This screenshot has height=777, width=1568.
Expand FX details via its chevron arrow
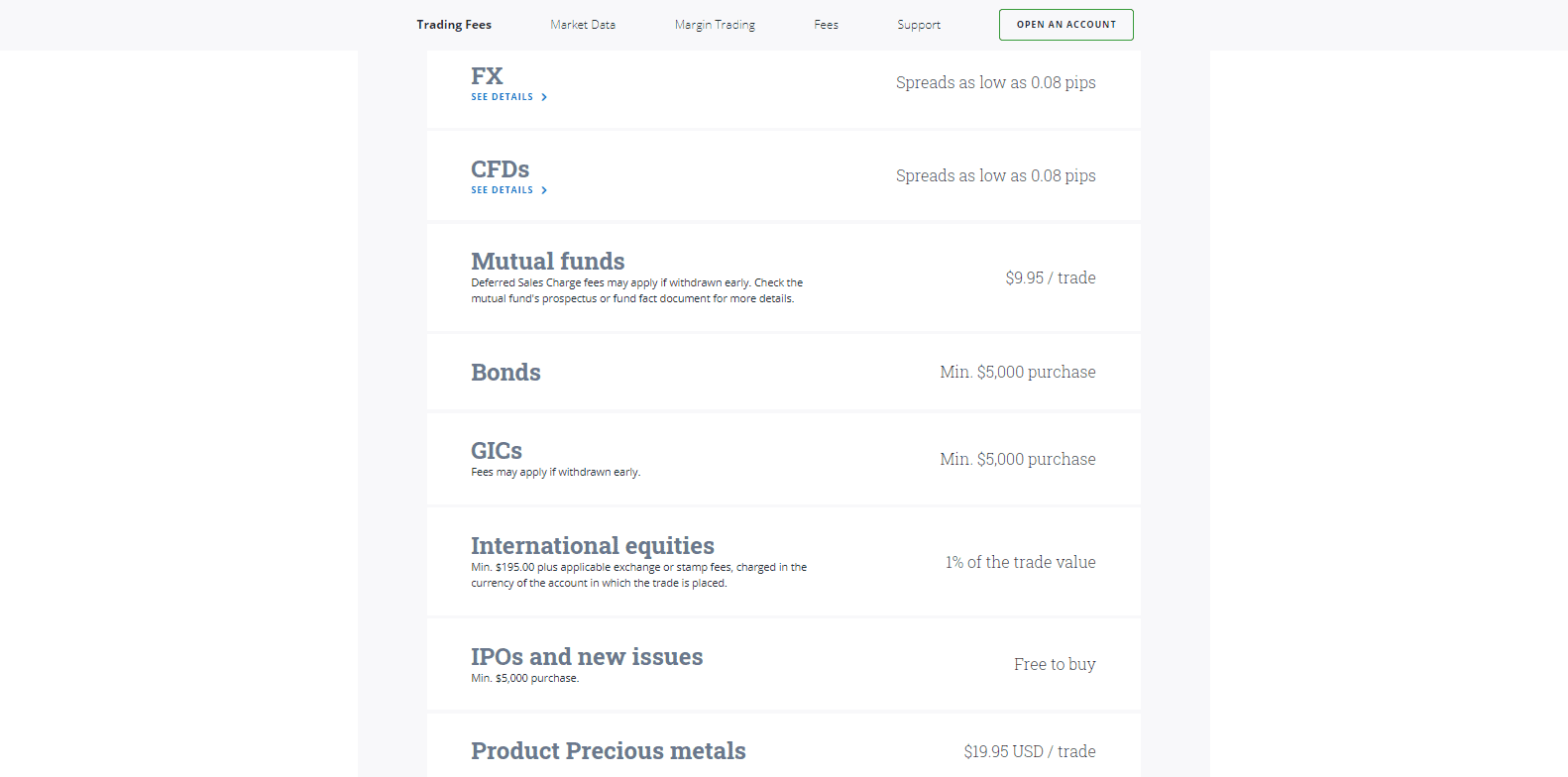pyautogui.click(x=545, y=97)
